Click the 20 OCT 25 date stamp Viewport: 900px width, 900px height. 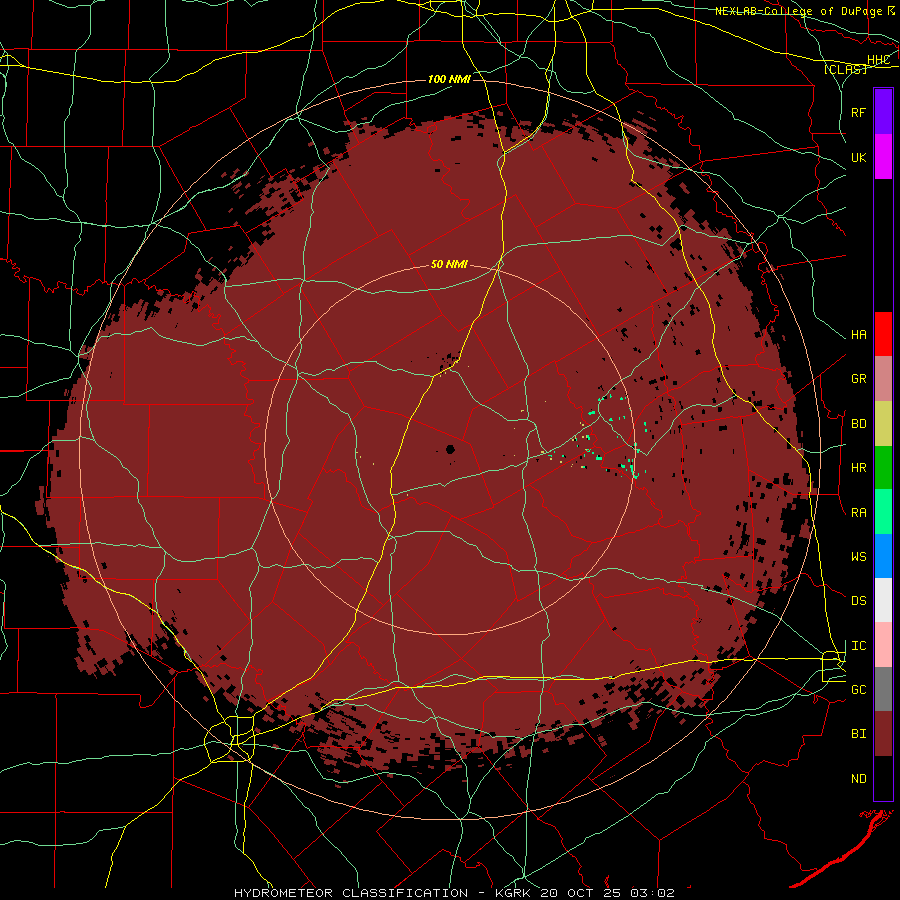(581, 893)
